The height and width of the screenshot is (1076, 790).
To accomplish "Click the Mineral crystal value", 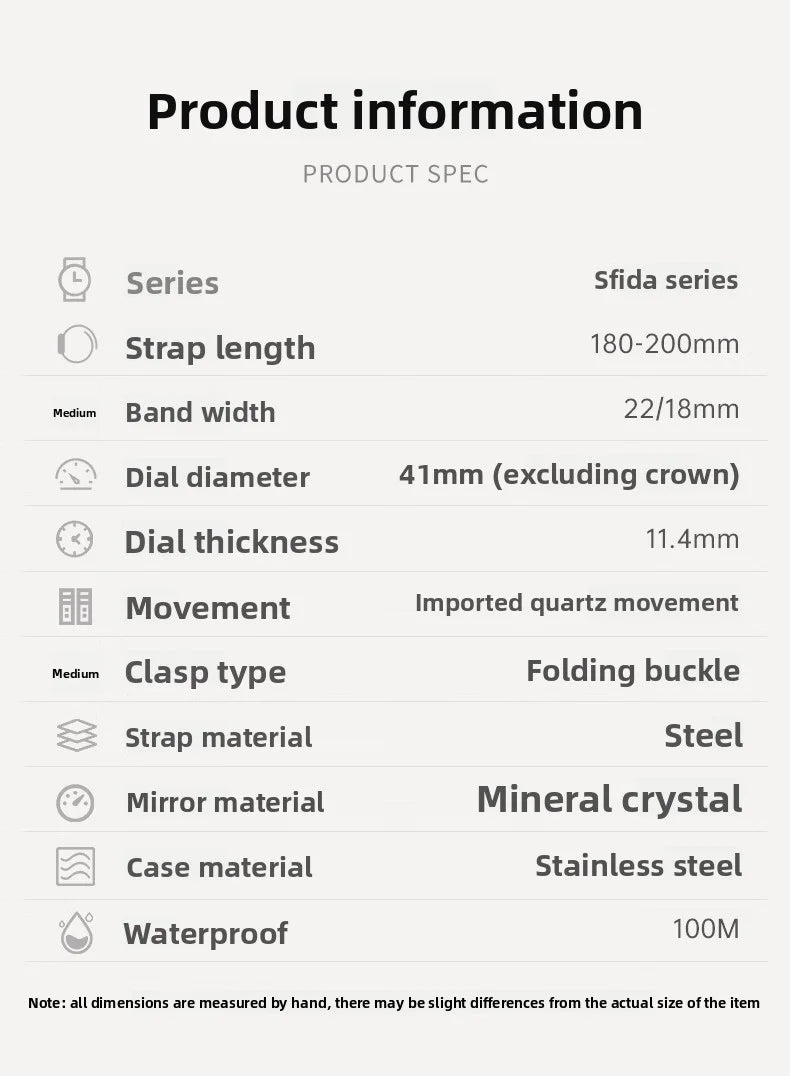I will tap(609, 800).
